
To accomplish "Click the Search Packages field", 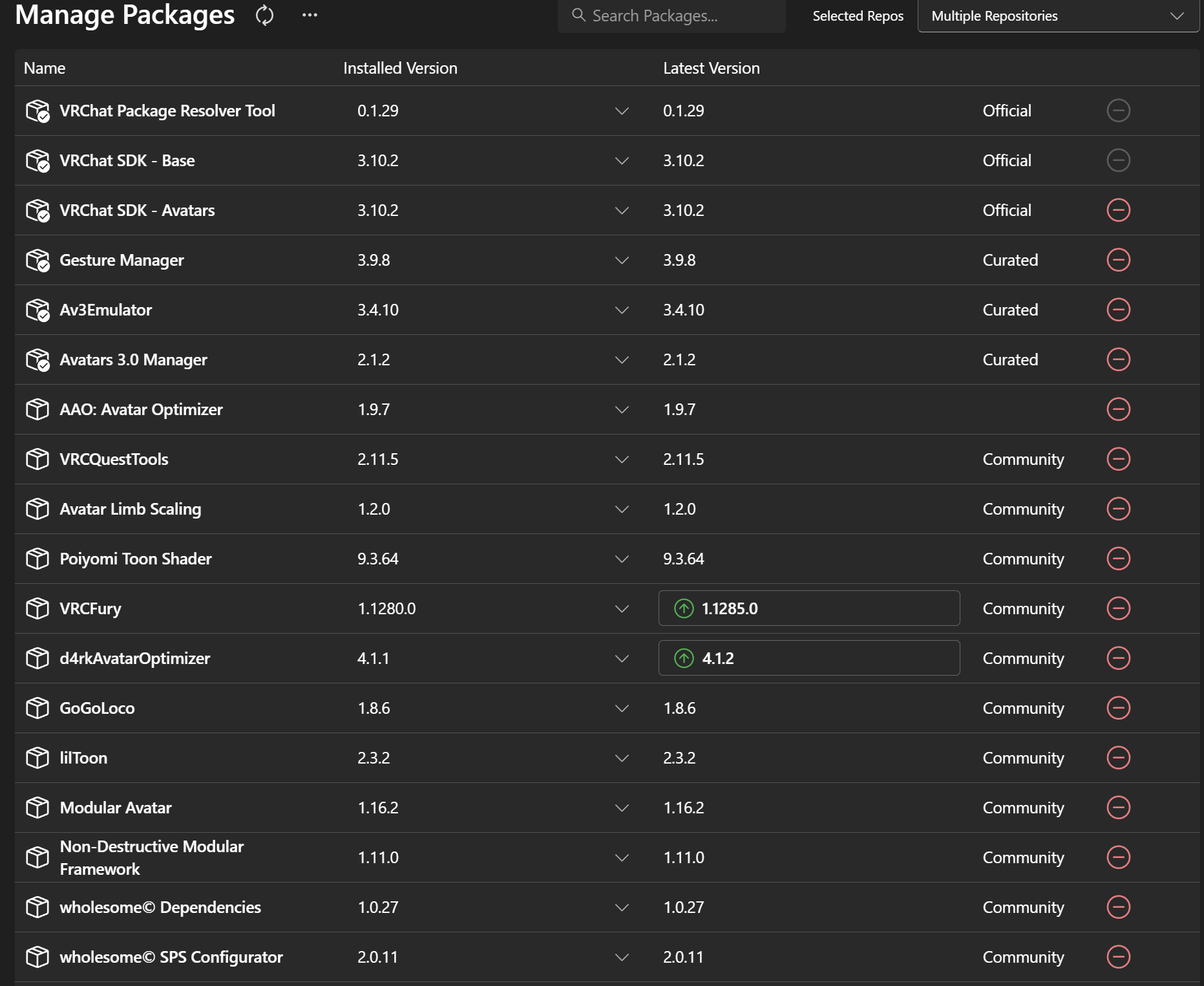I will (671, 16).
